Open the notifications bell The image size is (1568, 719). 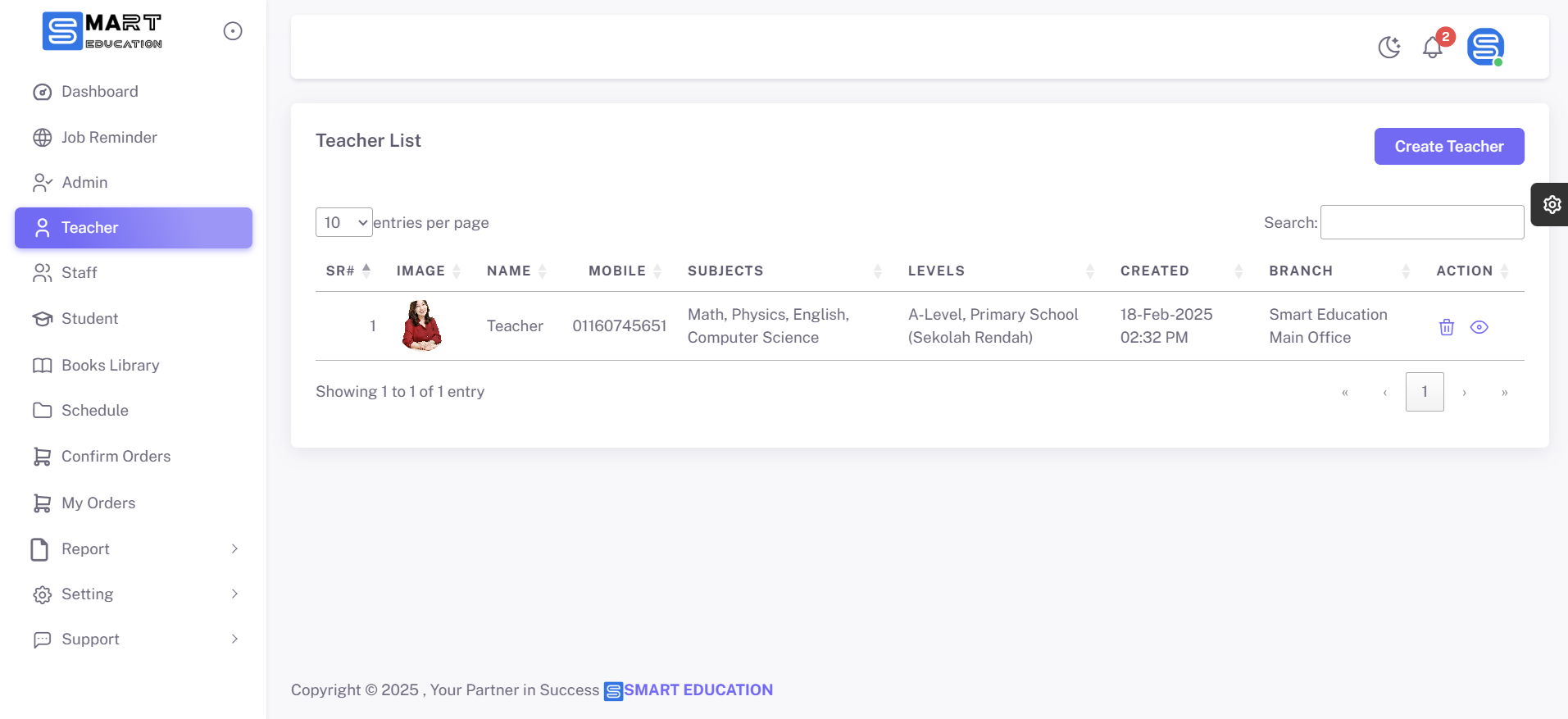1432,48
